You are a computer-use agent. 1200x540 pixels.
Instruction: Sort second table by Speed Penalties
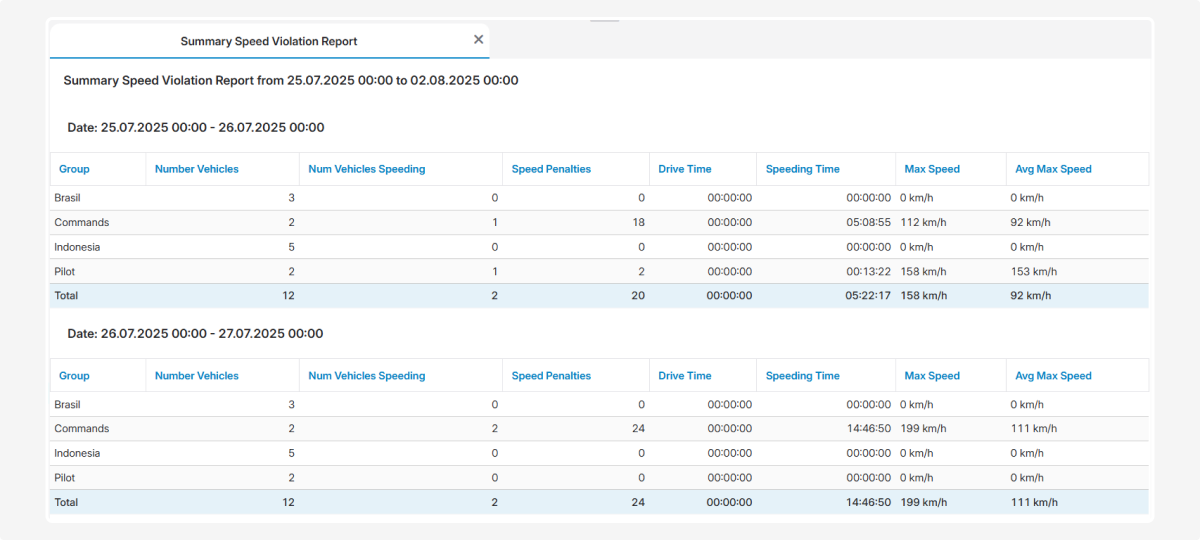551,376
